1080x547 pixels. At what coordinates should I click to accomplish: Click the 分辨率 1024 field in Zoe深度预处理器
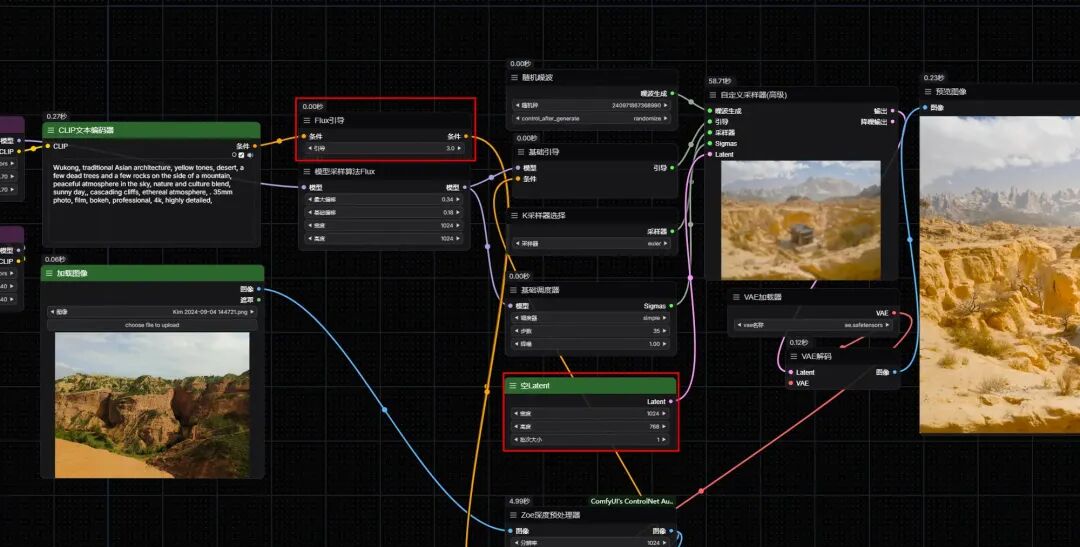tap(591, 544)
